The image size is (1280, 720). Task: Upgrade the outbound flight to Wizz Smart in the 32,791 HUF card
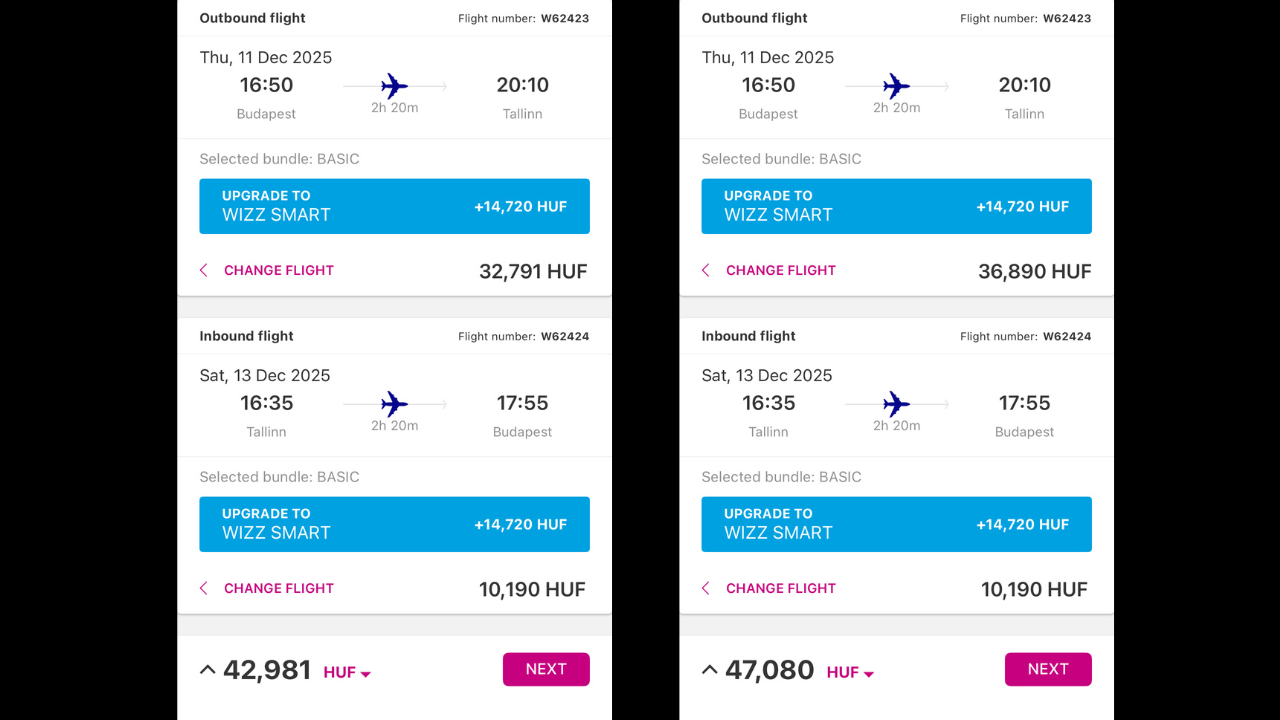pyautogui.click(x=394, y=206)
